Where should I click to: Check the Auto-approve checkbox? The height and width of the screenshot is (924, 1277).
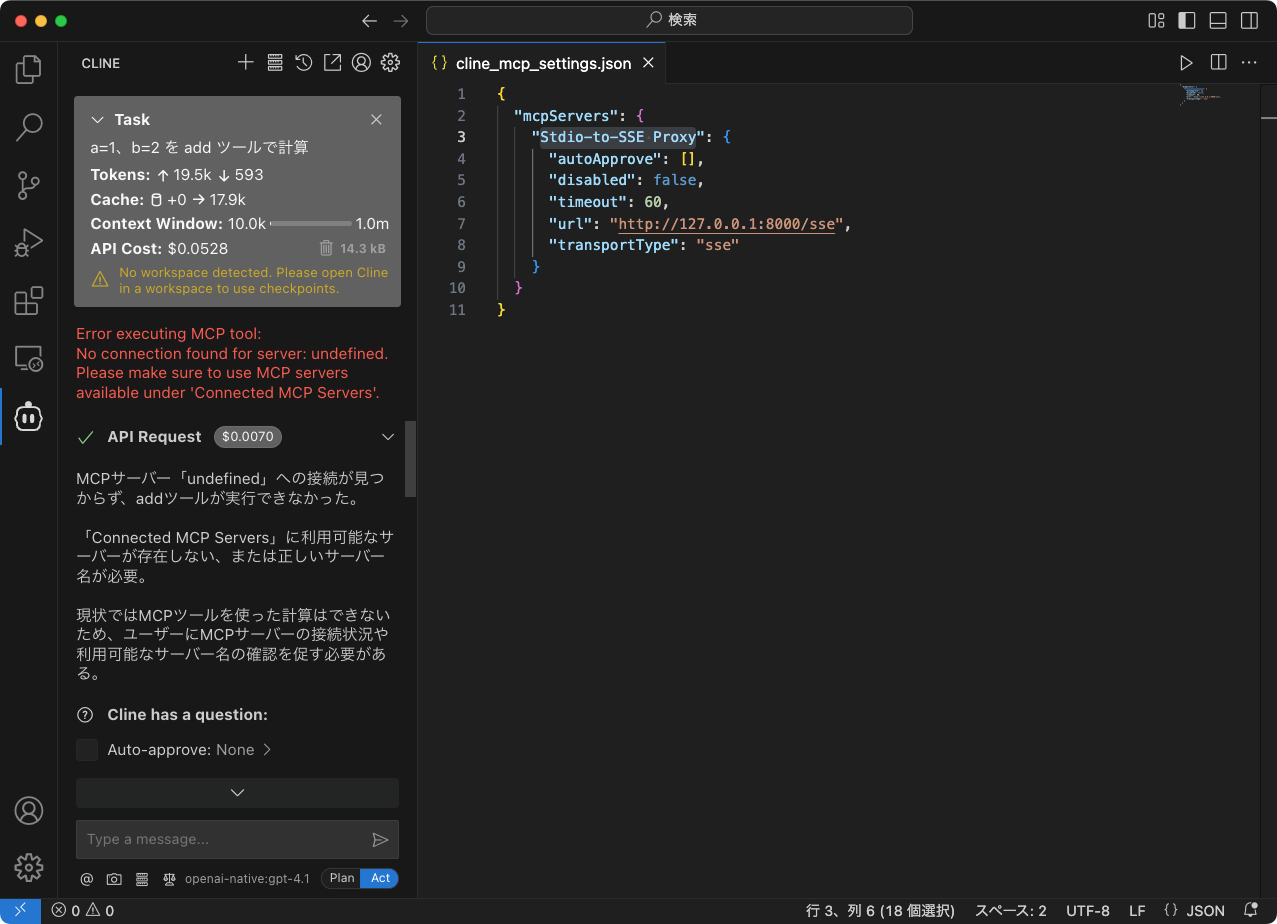coord(86,749)
